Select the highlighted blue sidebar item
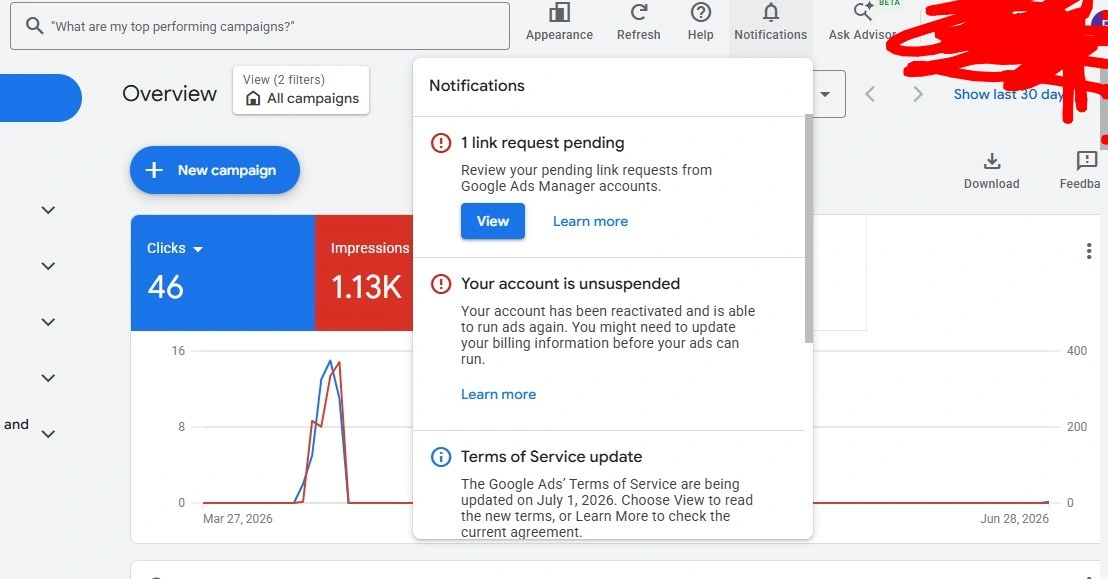Viewport: 1108px width, 579px height. 39,98
